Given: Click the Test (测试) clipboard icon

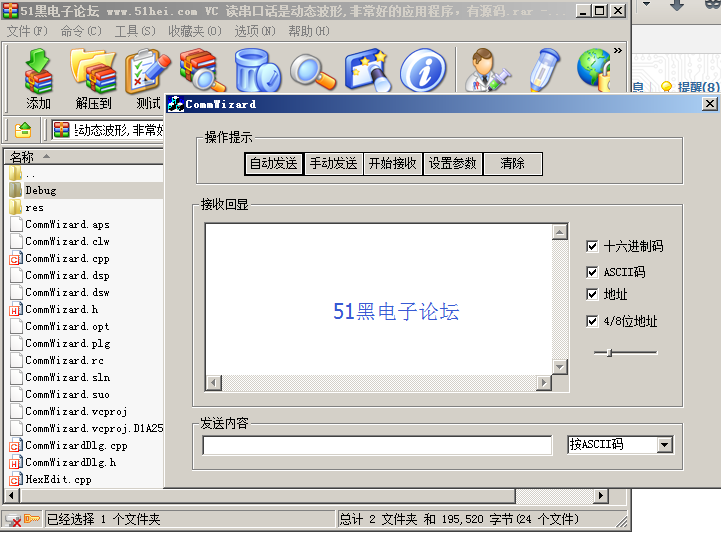Looking at the screenshot, I should tap(148, 70).
